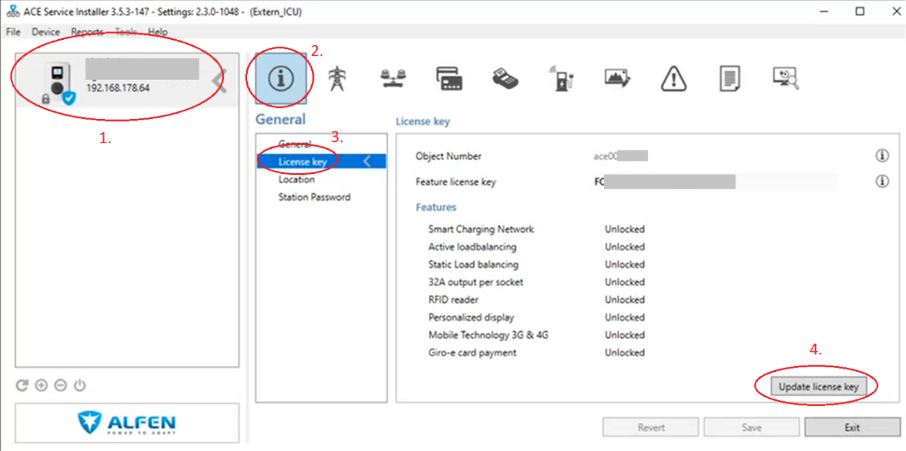
Task: Click the remove device minus icon
Action: [60, 386]
